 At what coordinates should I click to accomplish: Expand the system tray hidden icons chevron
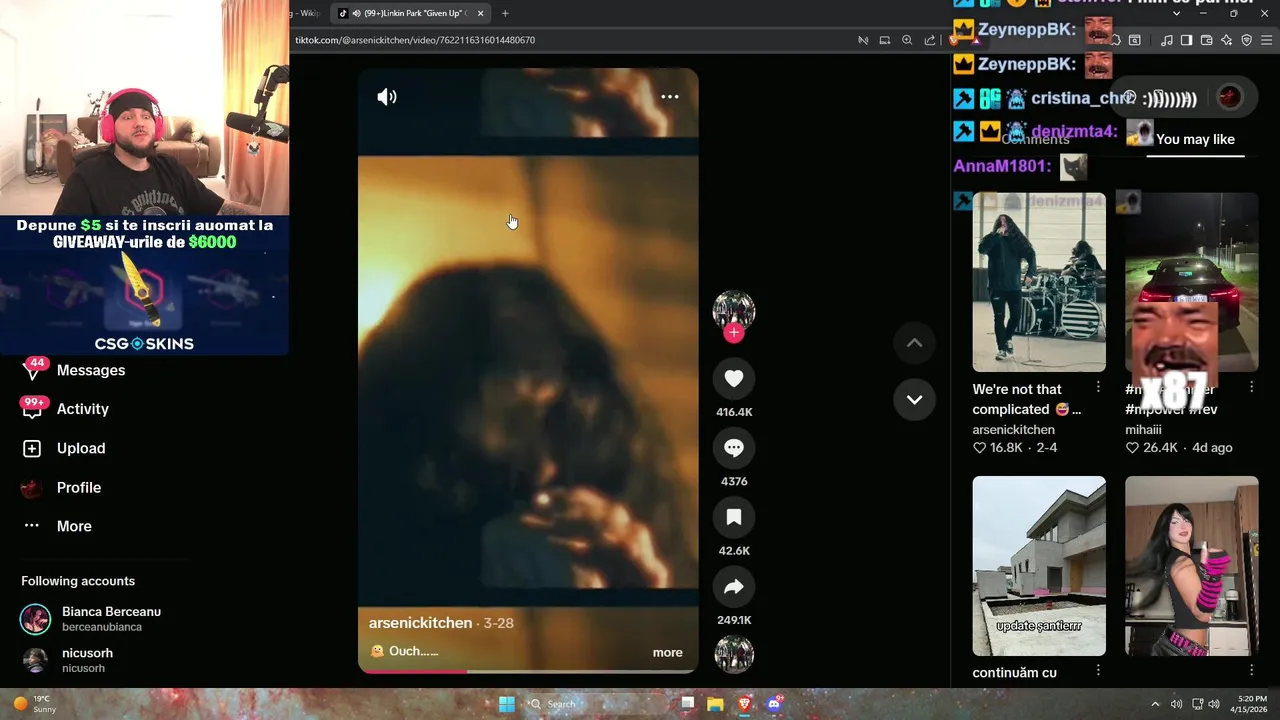click(1155, 704)
